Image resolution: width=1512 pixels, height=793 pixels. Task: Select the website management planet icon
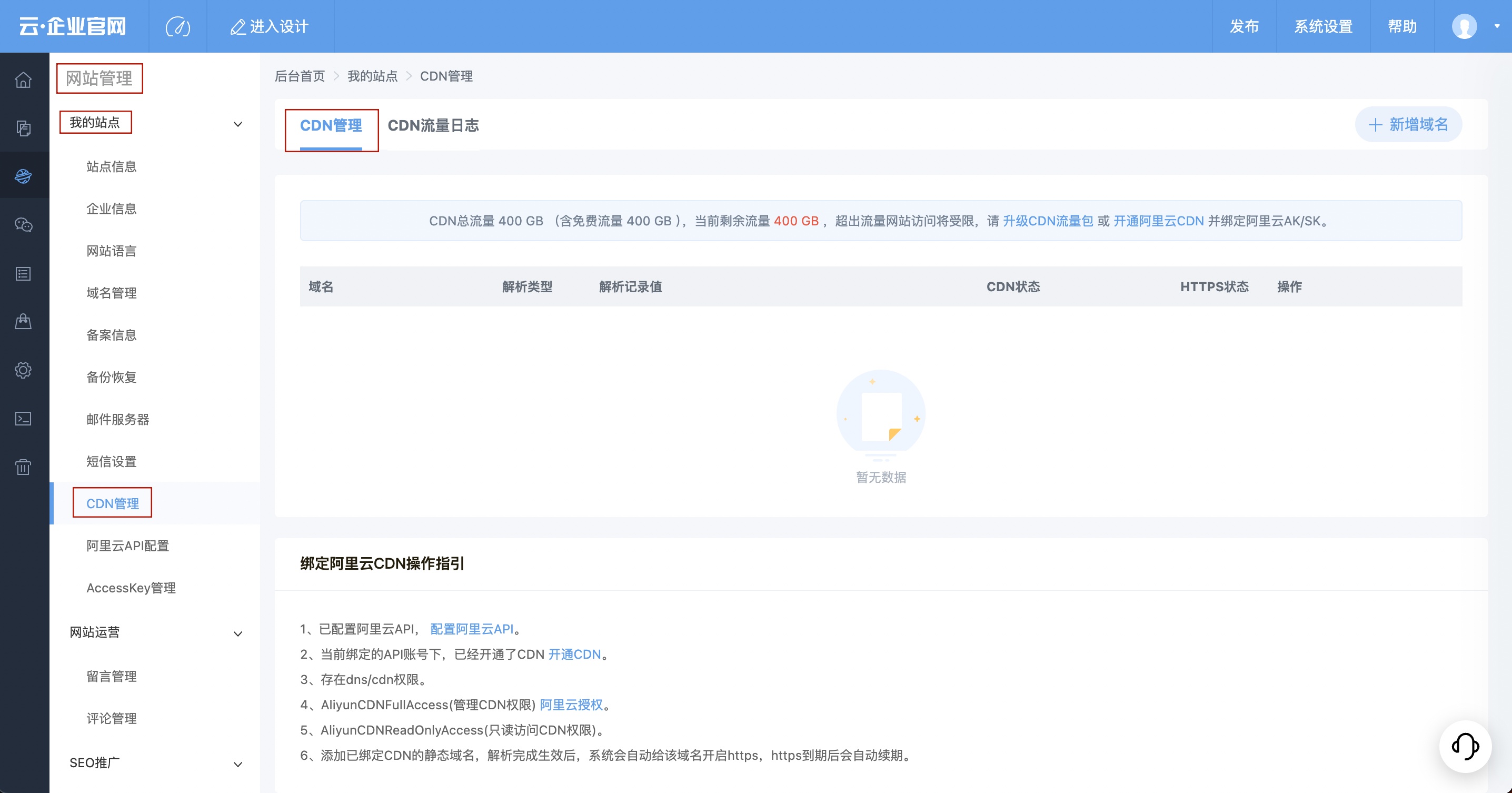point(24,176)
